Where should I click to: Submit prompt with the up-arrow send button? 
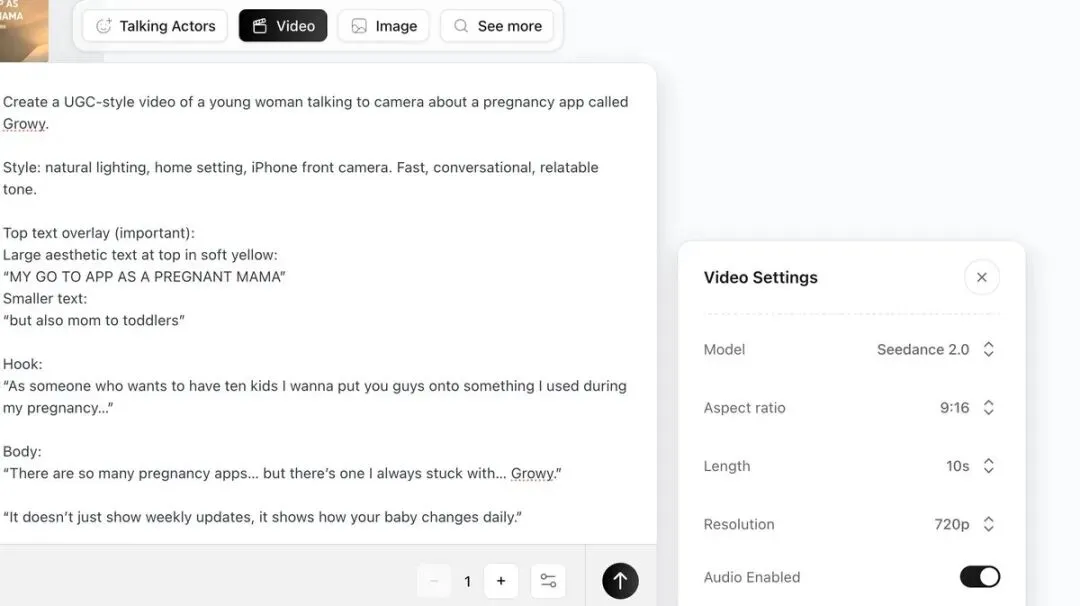620,581
